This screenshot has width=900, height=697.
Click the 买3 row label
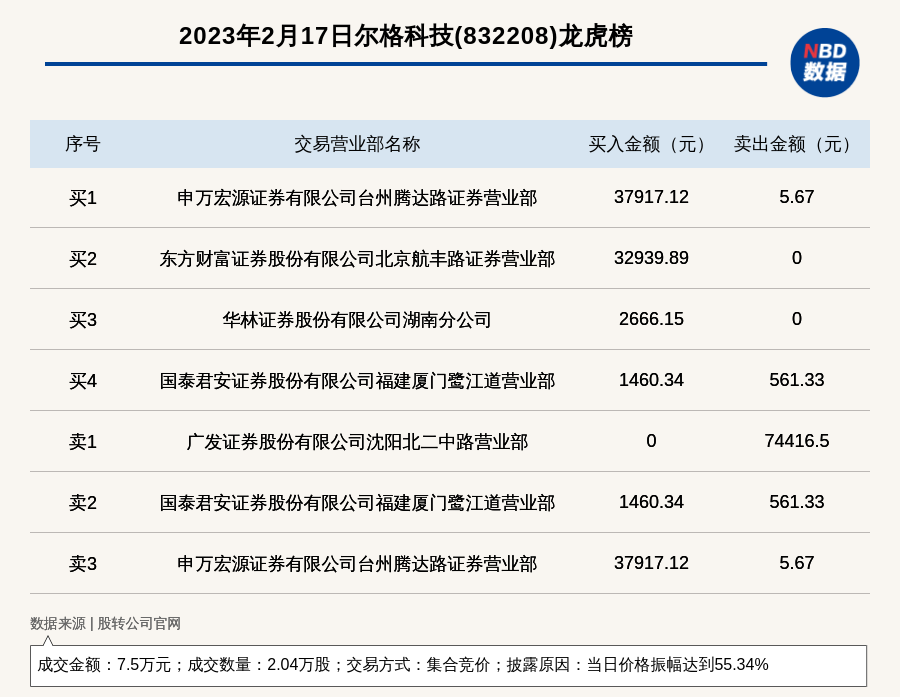tap(83, 320)
